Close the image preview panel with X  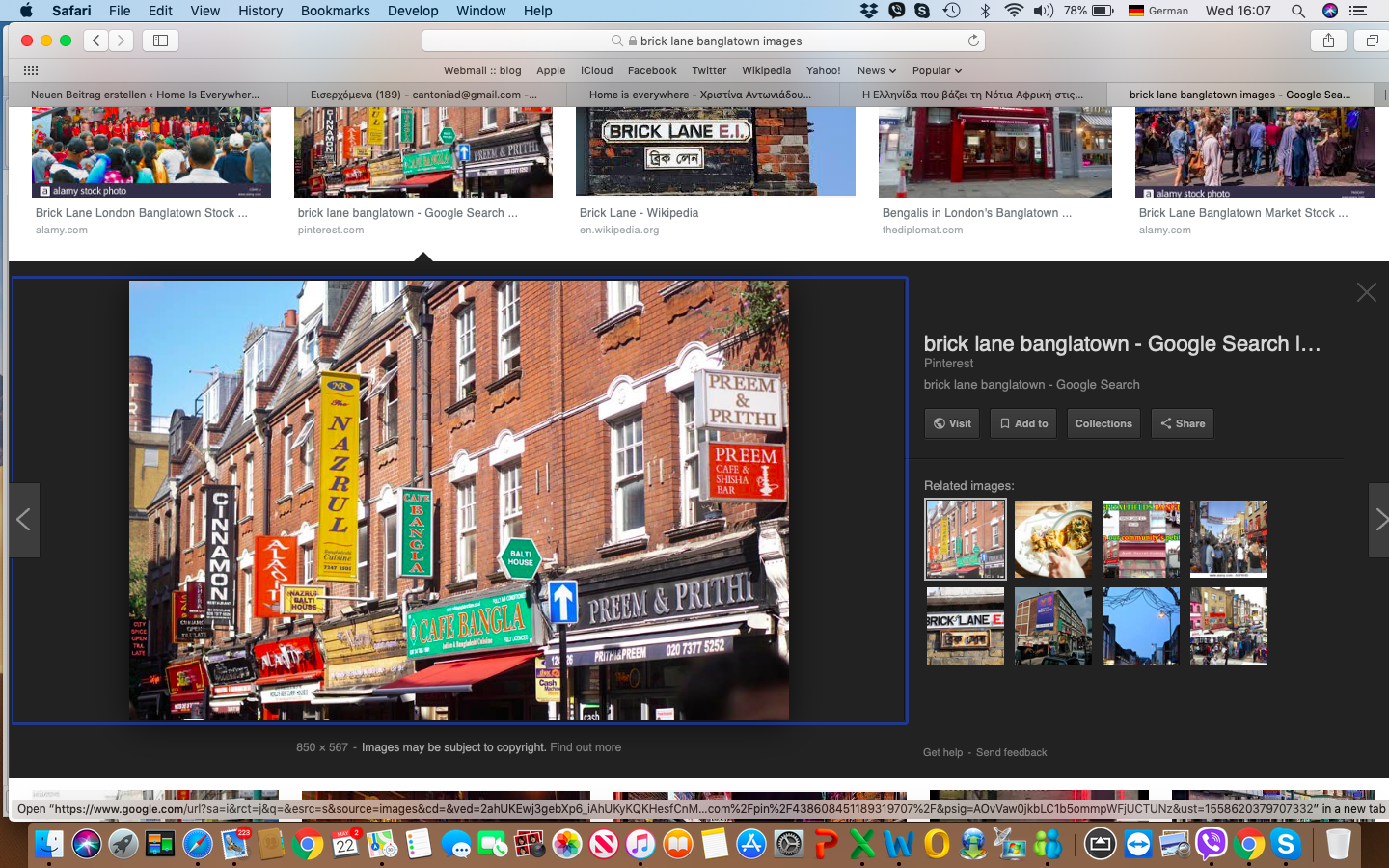coord(1366,292)
